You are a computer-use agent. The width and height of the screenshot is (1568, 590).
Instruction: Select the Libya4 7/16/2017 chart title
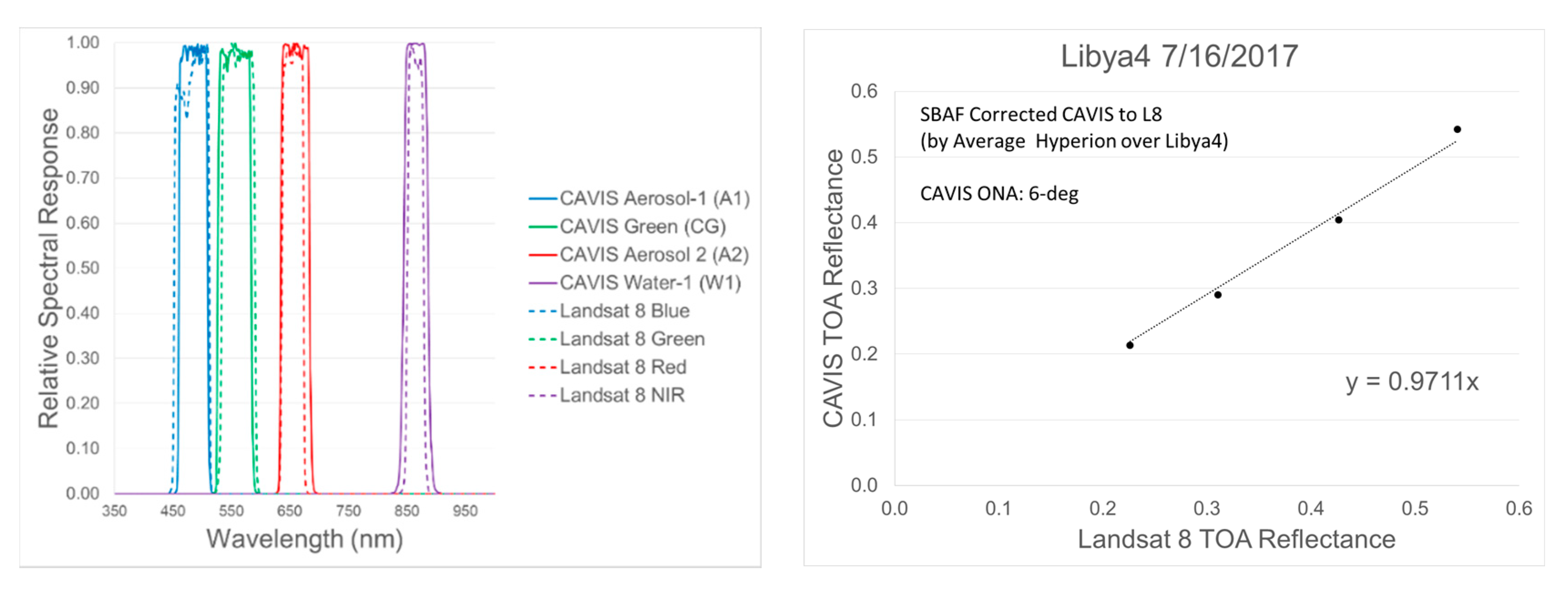click(x=1179, y=56)
